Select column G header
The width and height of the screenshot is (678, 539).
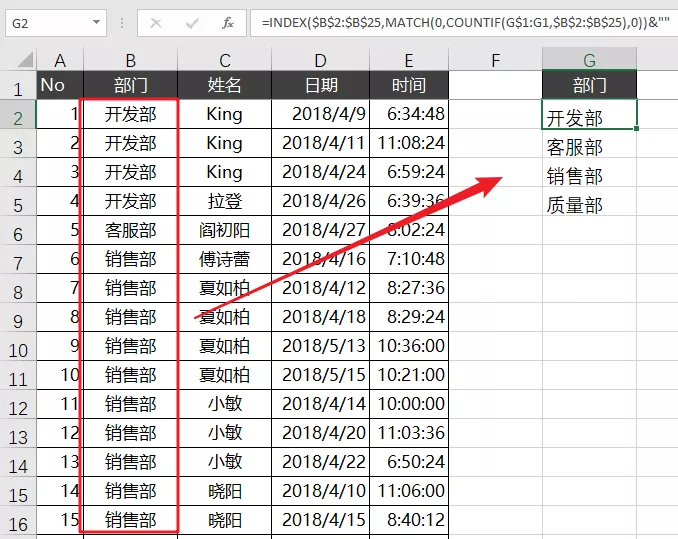(589, 60)
